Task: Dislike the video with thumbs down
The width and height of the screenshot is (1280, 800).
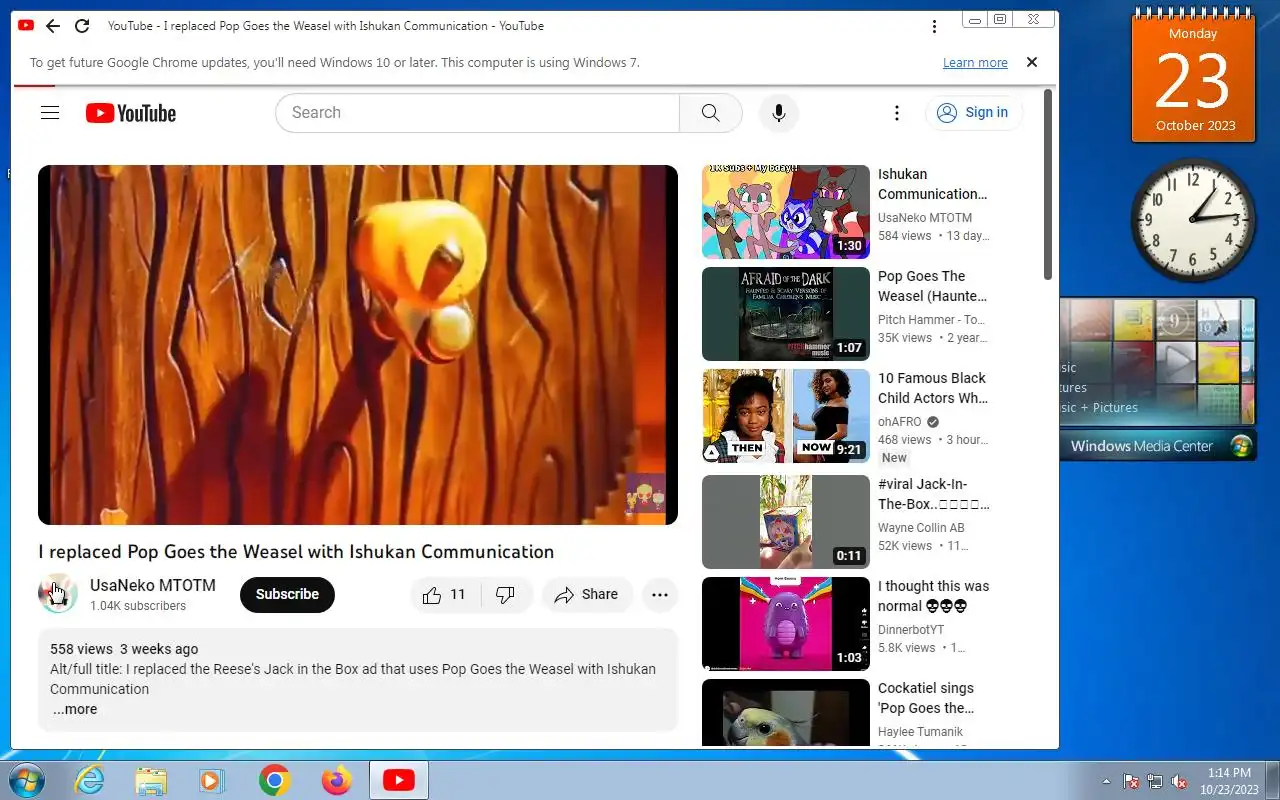Action: (x=506, y=595)
